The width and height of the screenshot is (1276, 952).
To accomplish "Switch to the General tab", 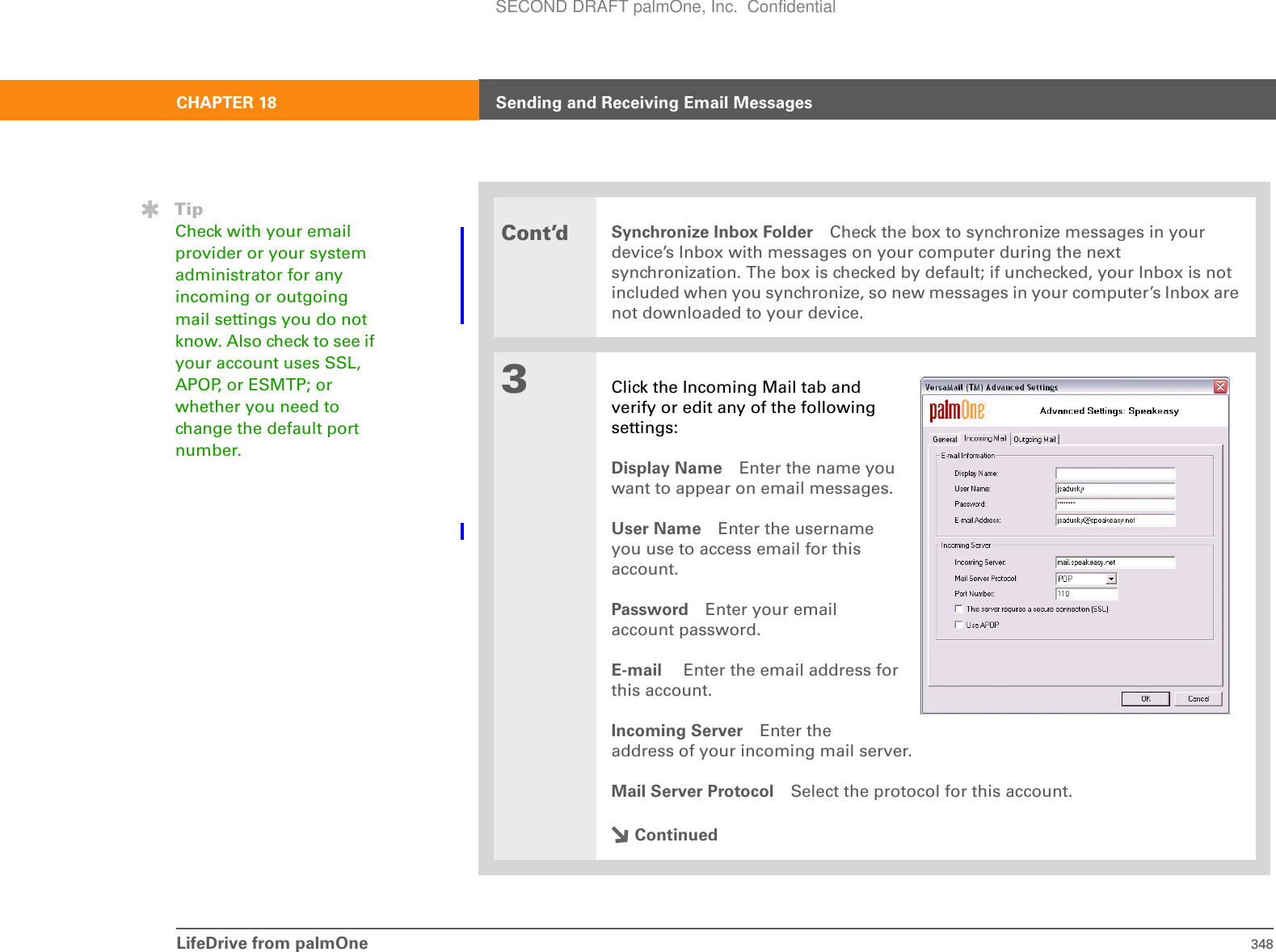I will click(944, 440).
